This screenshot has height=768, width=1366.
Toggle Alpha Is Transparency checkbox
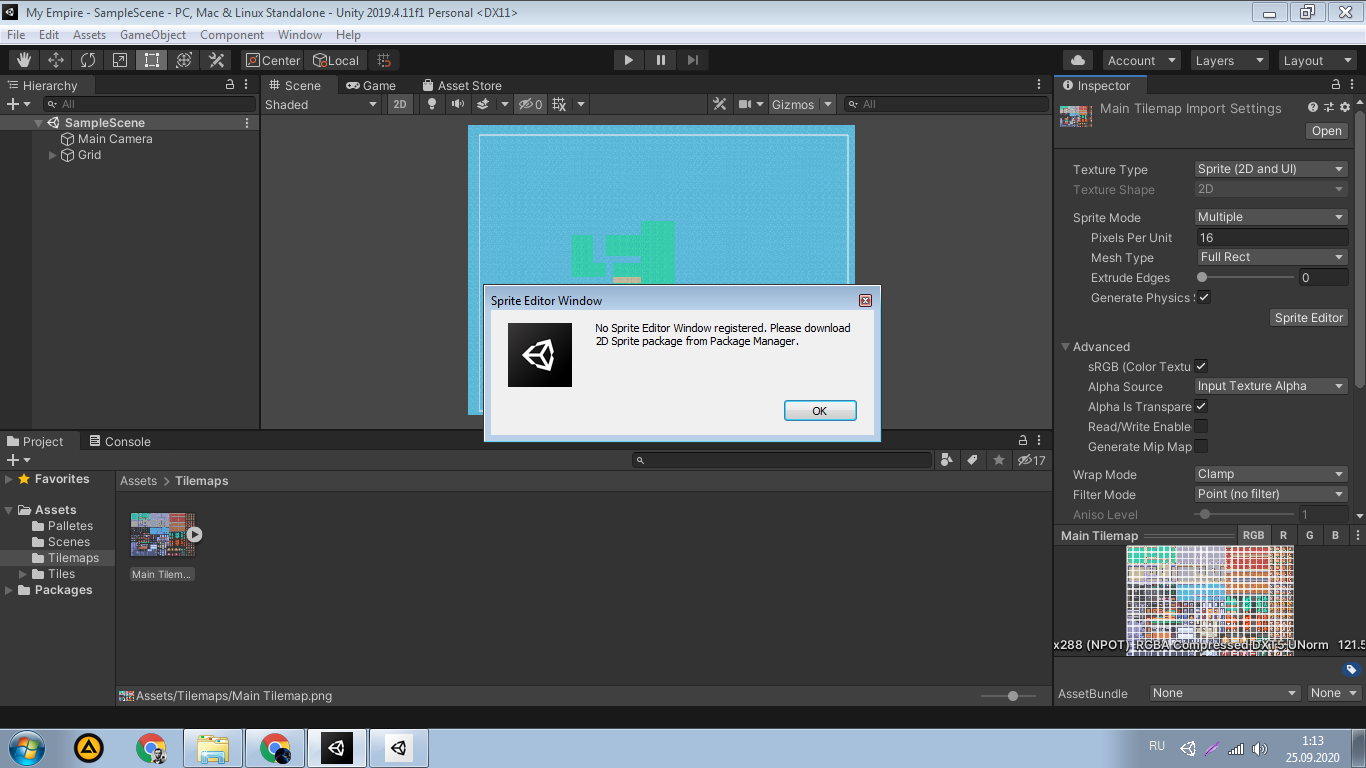(1201, 406)
